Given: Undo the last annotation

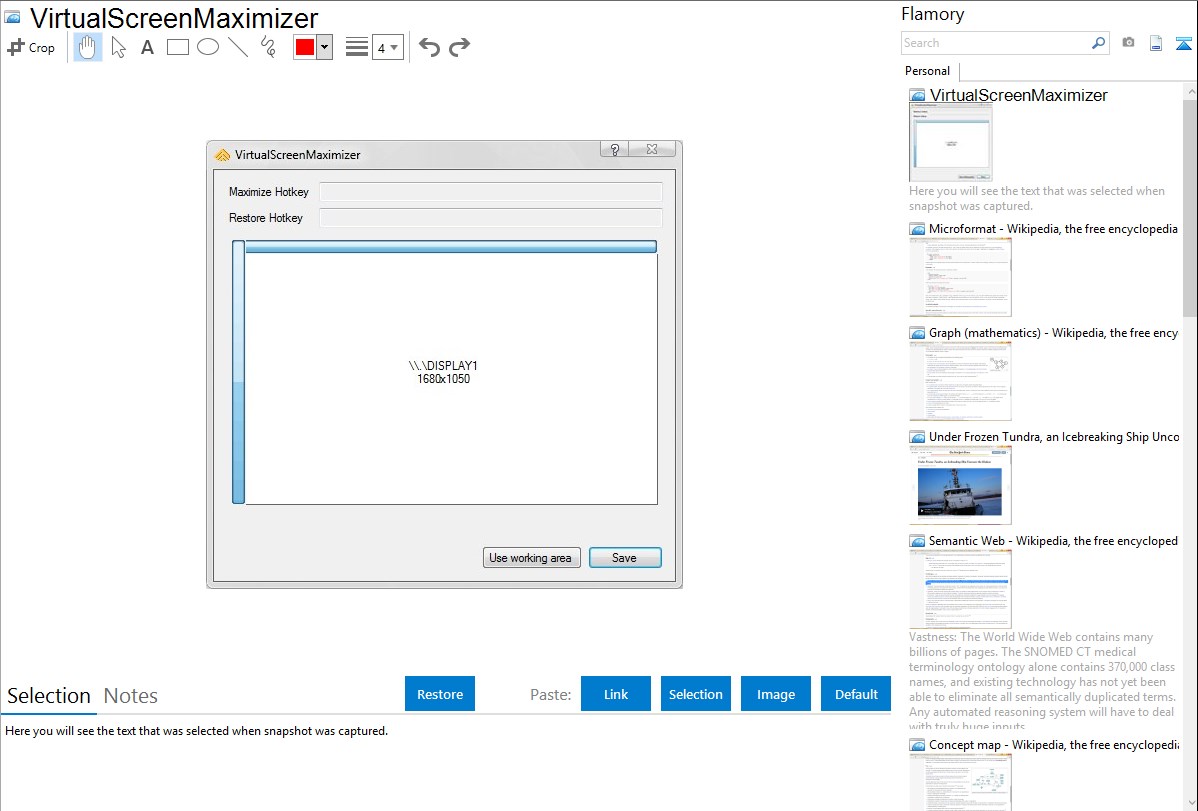Looking at the screenshot, I should point(429,47).
